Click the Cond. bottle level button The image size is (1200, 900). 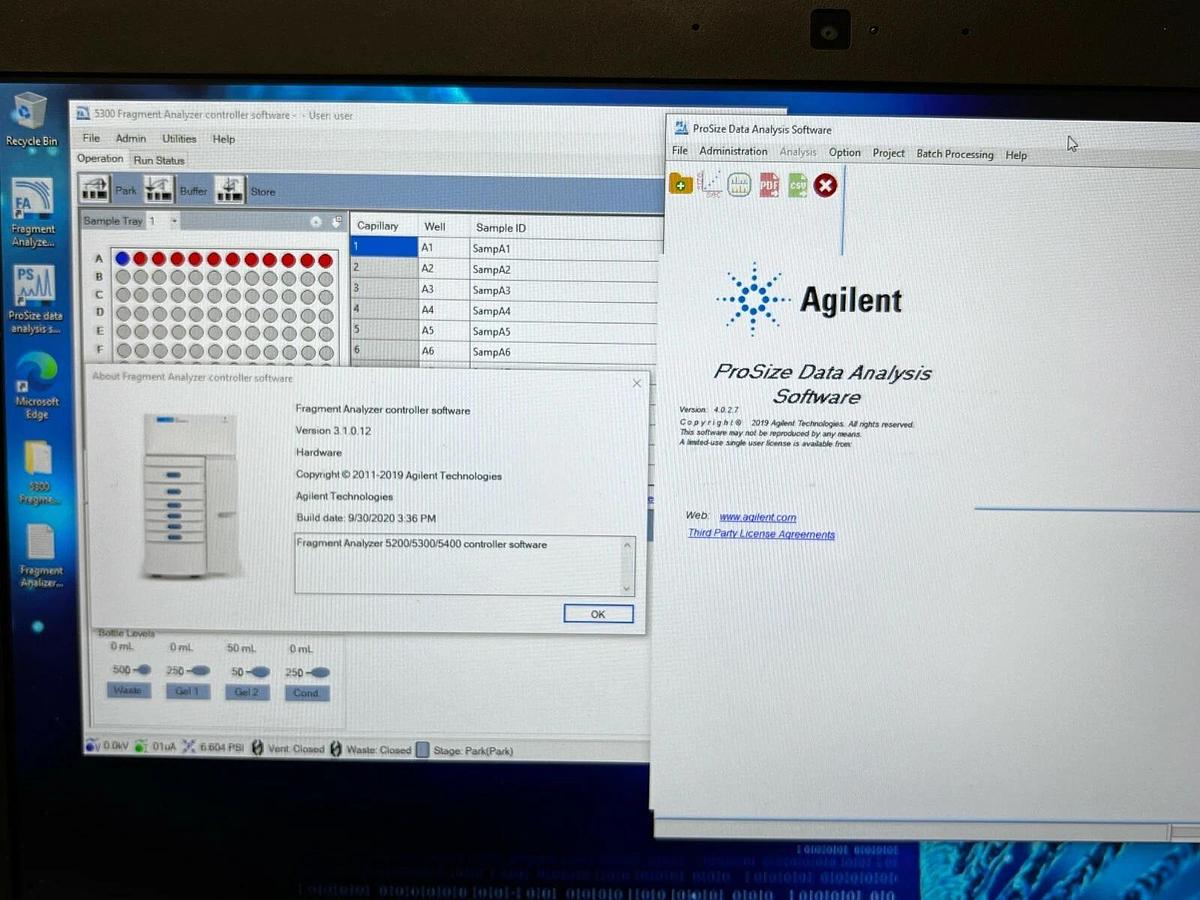coord(306,693)
